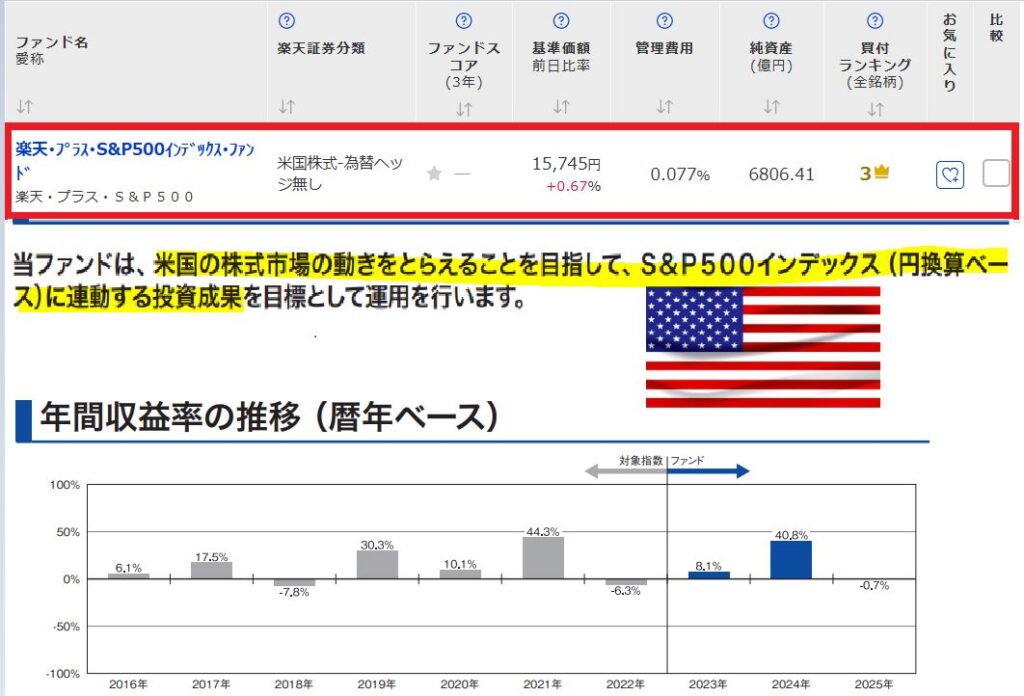This screenshot has height=696, width=1024.
Task: Click the gray star fund score icon
Action: click(x=434, y=174)
